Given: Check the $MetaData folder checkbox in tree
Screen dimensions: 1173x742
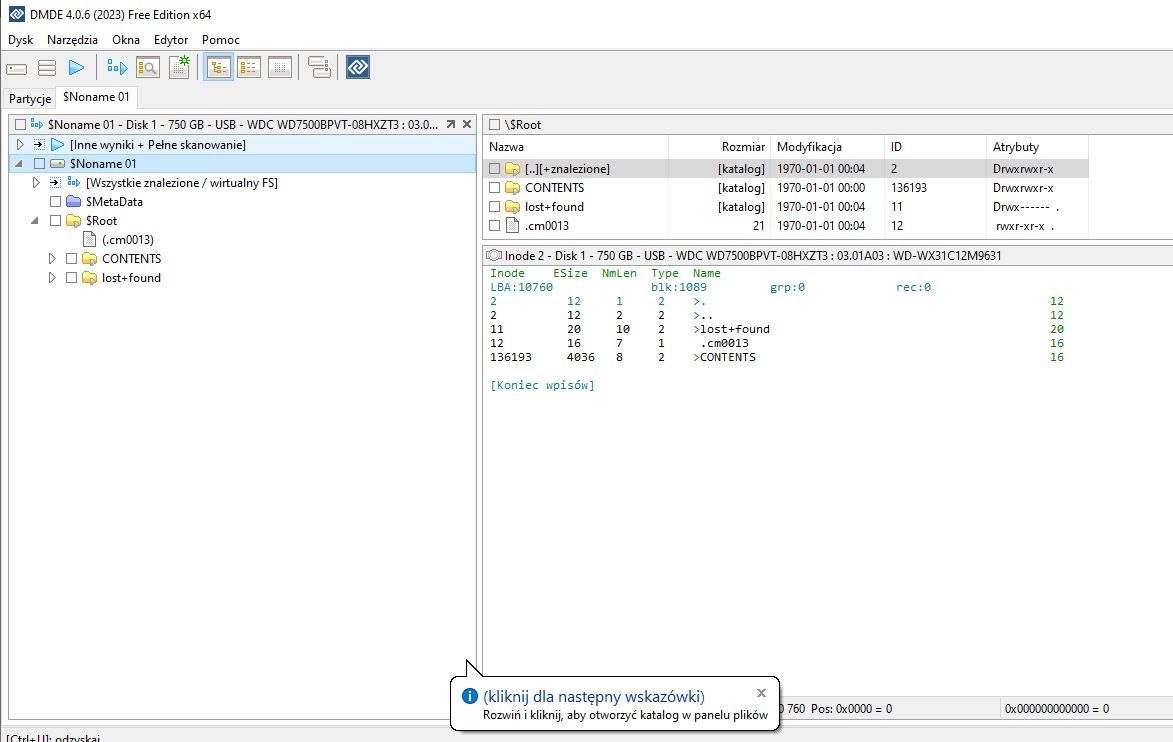Looking at the screenshot, I should point(56,202).
